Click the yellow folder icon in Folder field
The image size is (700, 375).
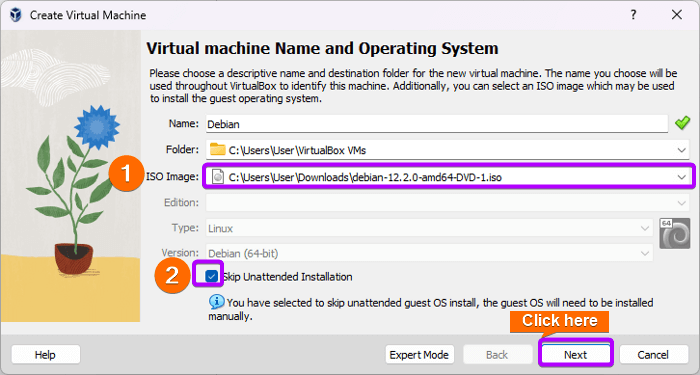pyautogui.click(x=217, y=150)
